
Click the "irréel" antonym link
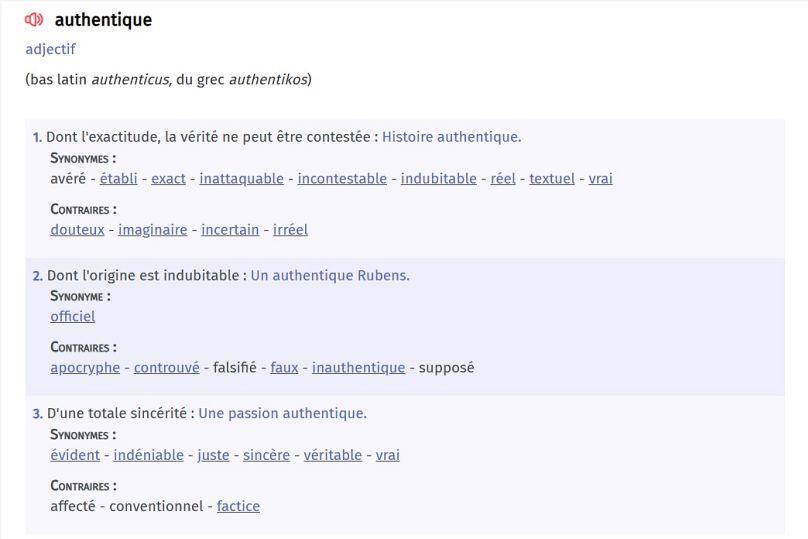coord(291,230)
